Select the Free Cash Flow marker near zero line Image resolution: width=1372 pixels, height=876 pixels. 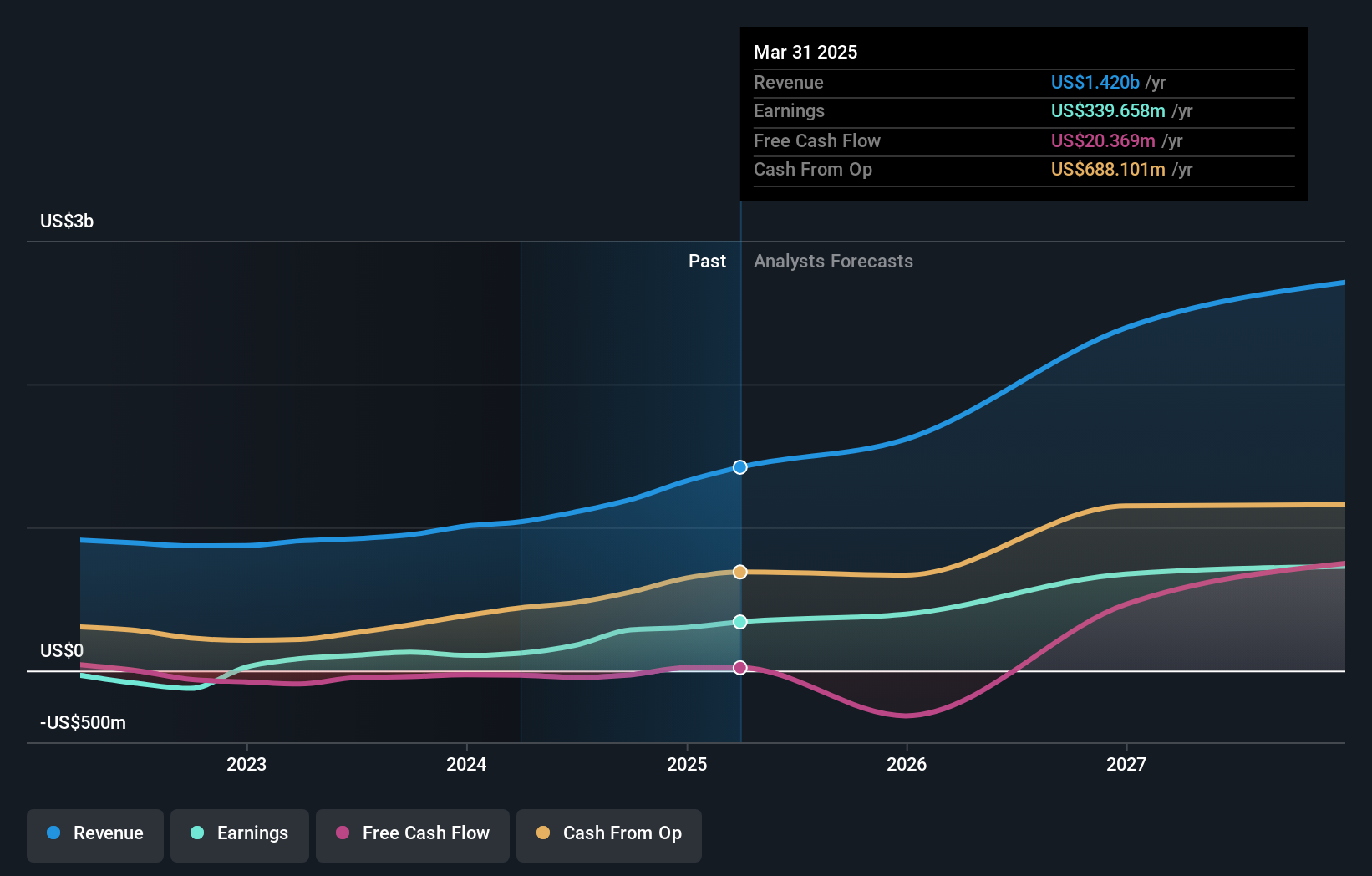(739, 667)
